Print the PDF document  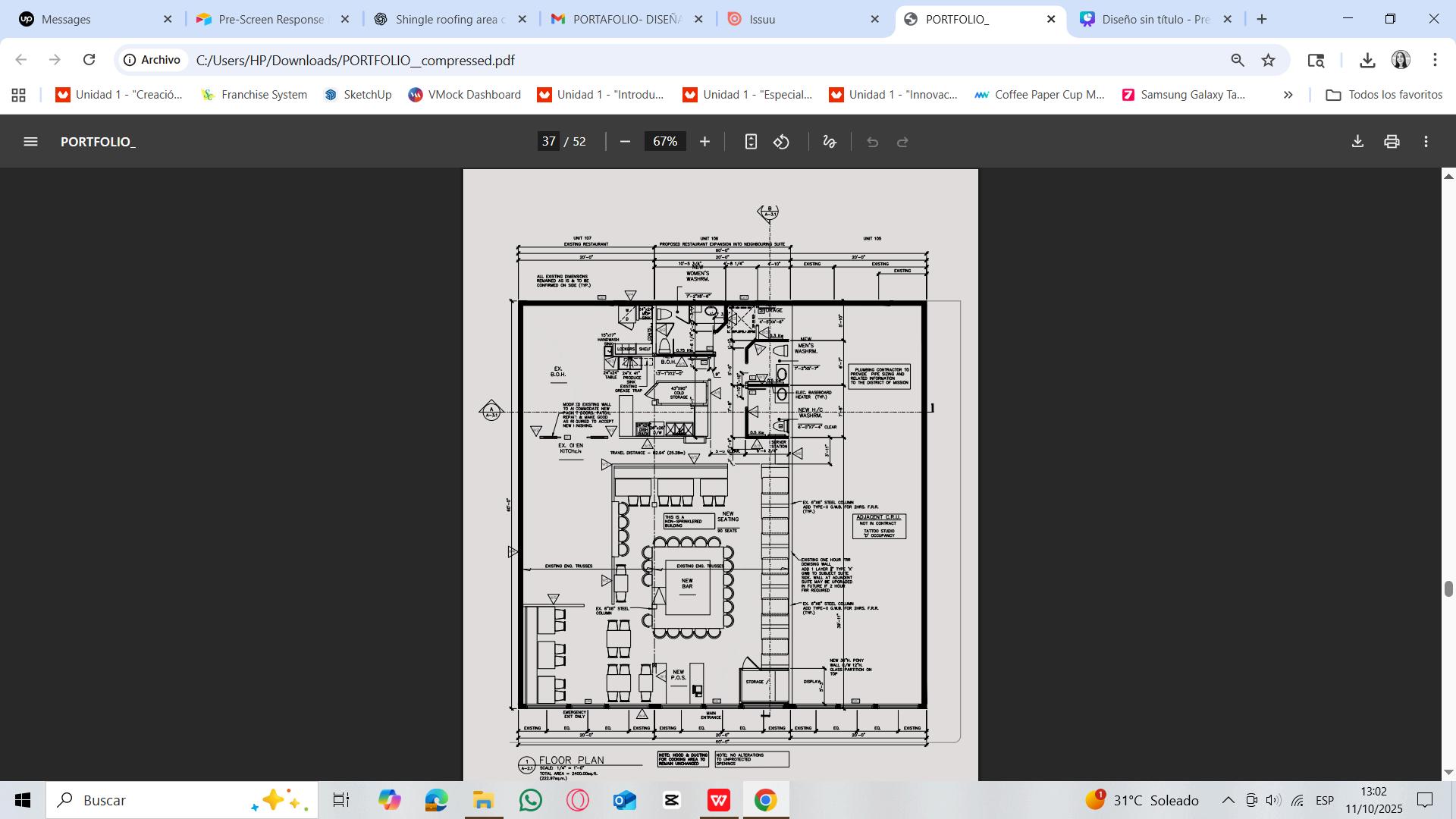pyautogui.click(x=1392, y=142)
